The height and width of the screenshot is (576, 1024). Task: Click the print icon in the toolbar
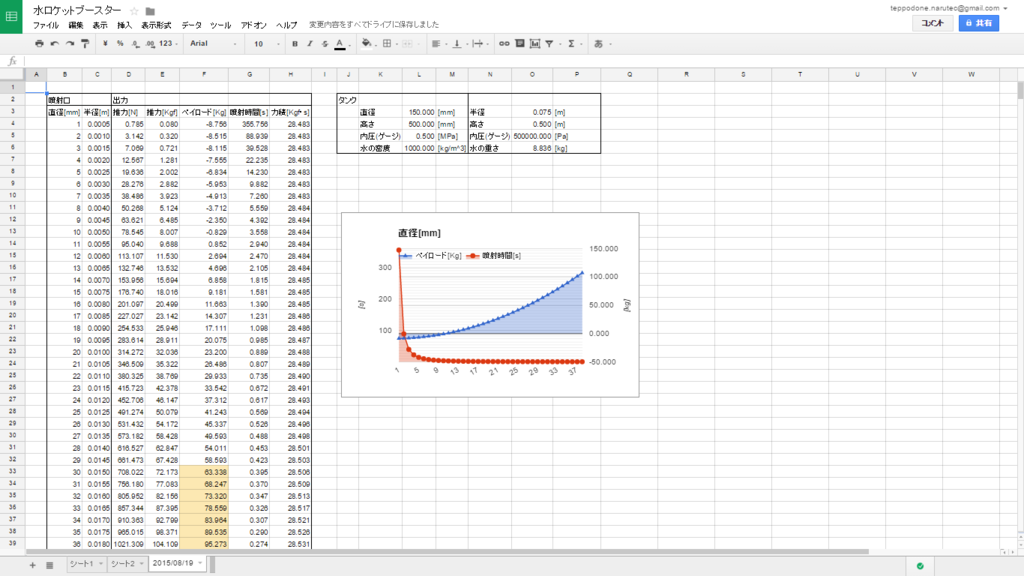[x=39, y=44]
